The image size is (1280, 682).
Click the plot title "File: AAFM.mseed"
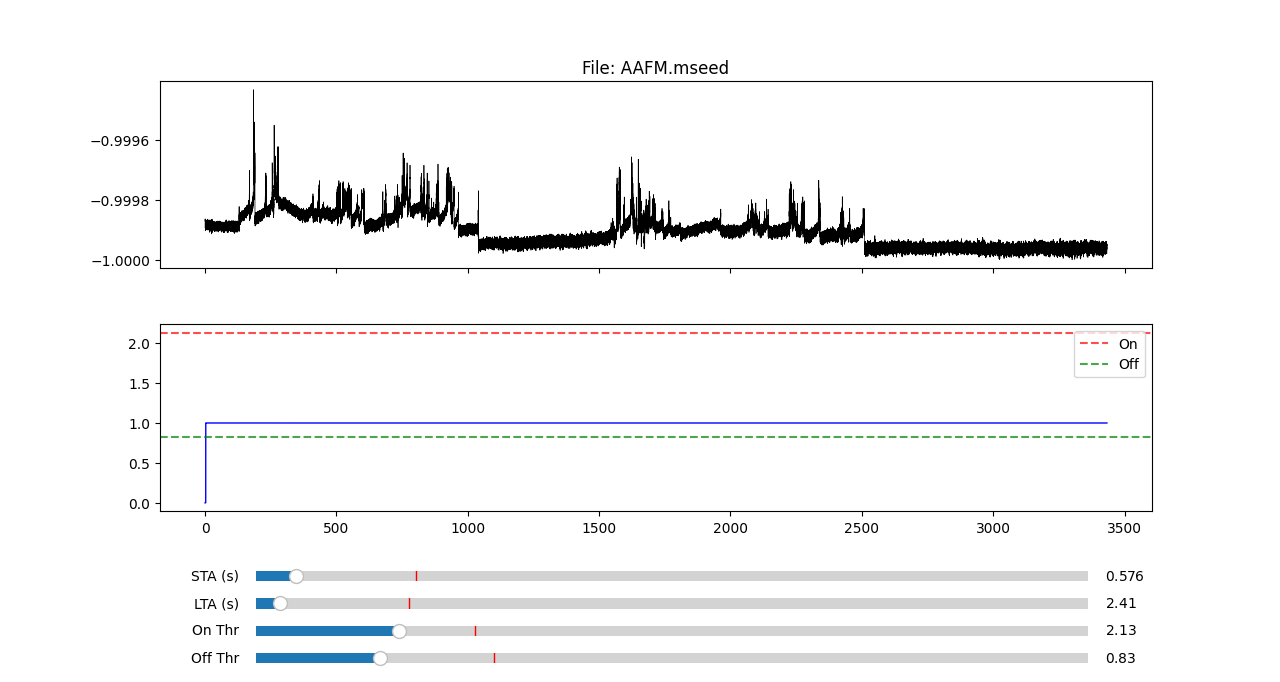pyautogui.click(x=655, y=68)
